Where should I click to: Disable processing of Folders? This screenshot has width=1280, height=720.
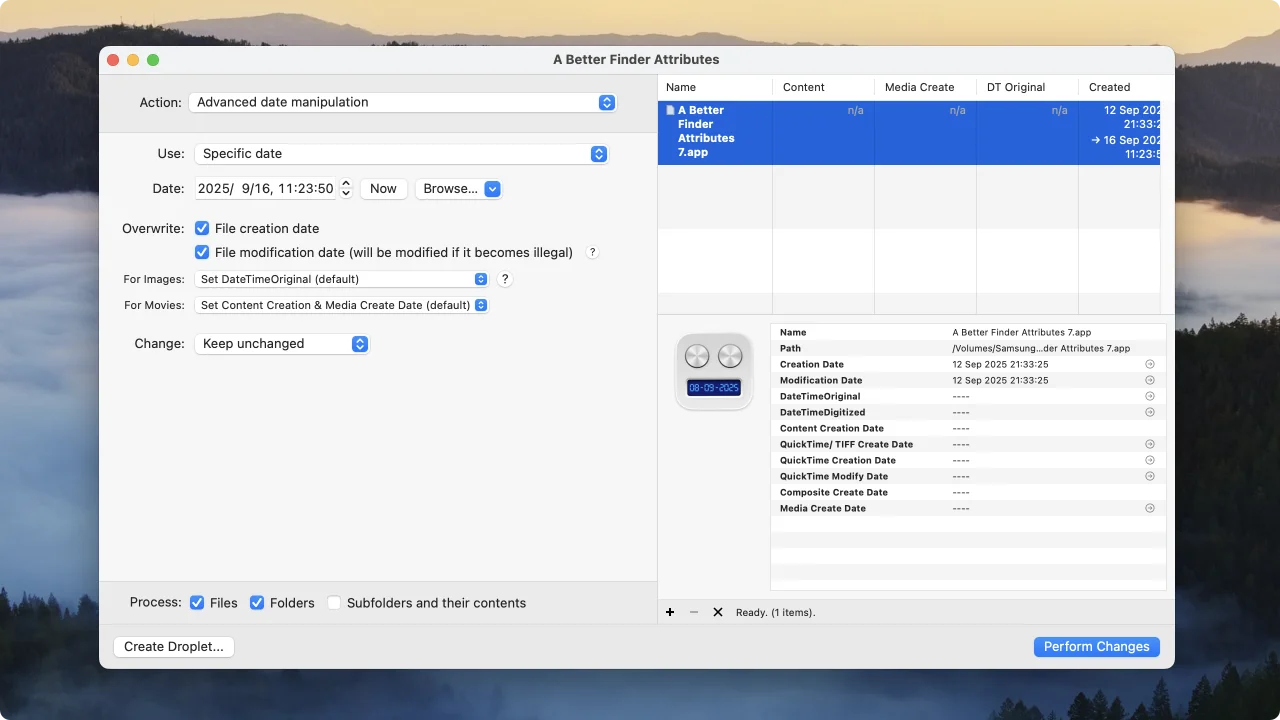(257, 603)
